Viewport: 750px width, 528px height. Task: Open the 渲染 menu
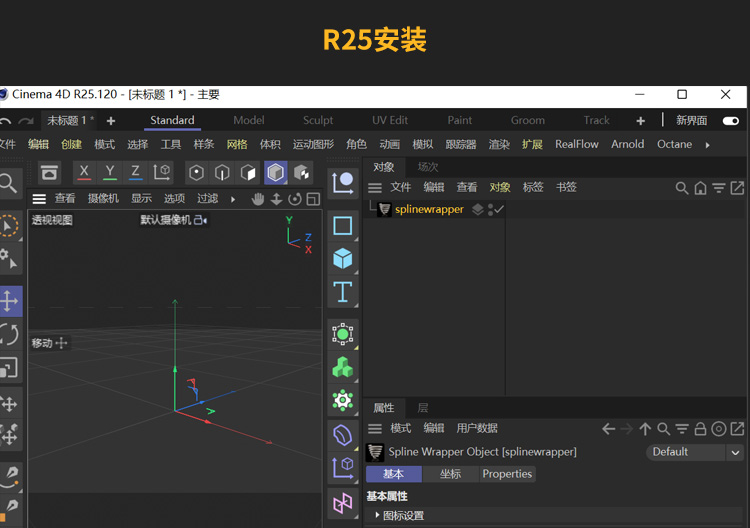499,144
